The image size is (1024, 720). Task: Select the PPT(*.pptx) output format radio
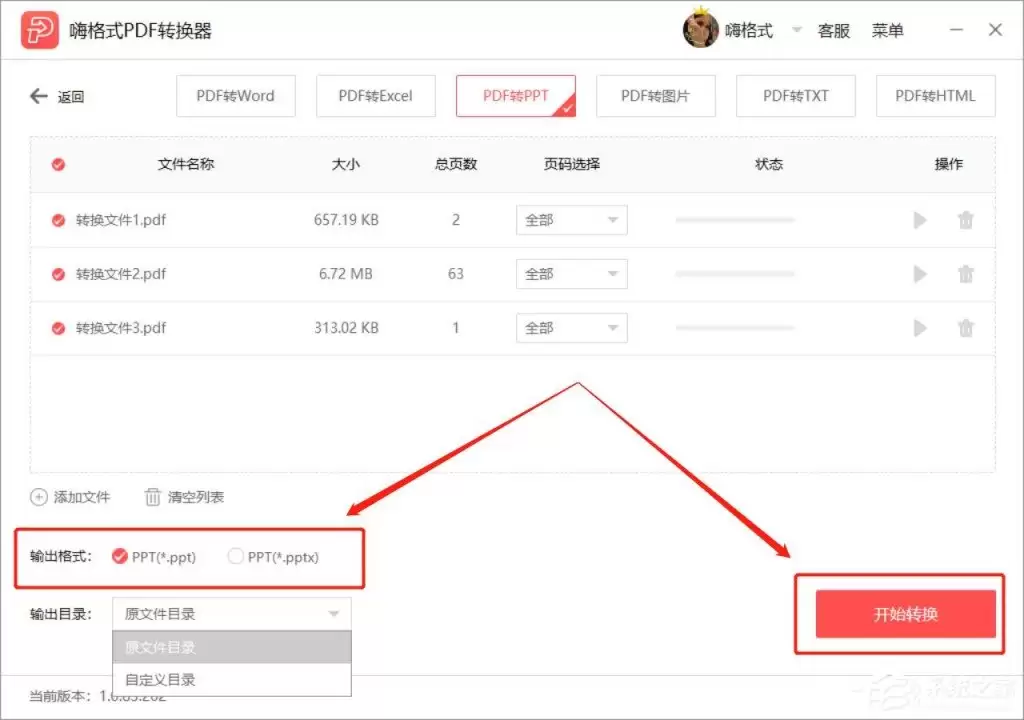[x=235, y=558]
